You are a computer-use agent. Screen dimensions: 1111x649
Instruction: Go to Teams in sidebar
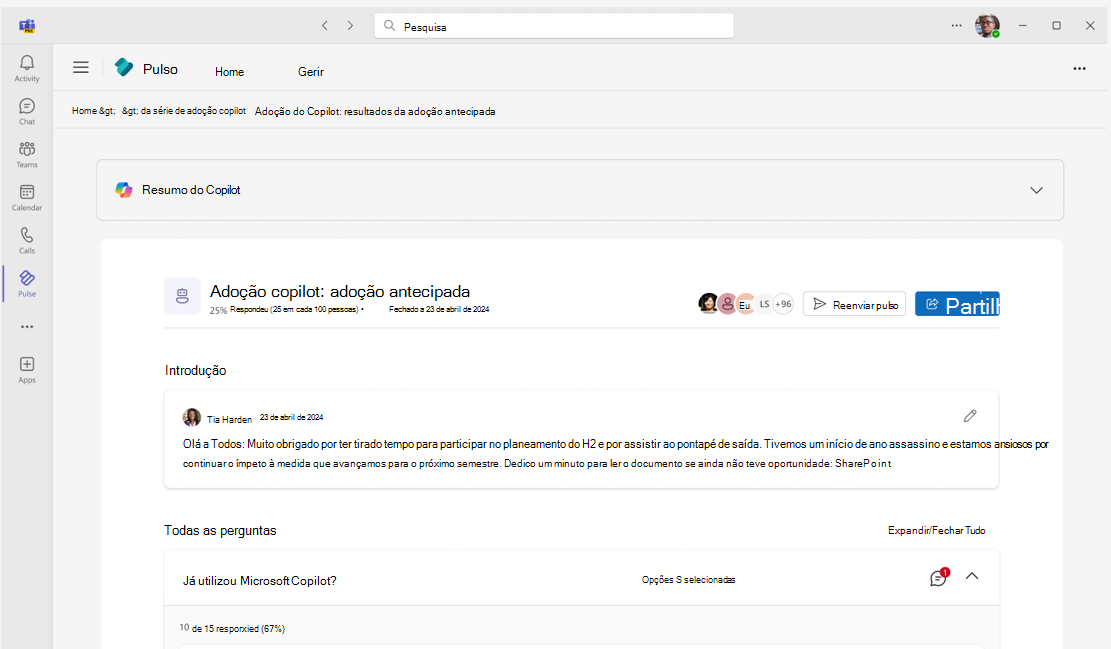(27, 154)
